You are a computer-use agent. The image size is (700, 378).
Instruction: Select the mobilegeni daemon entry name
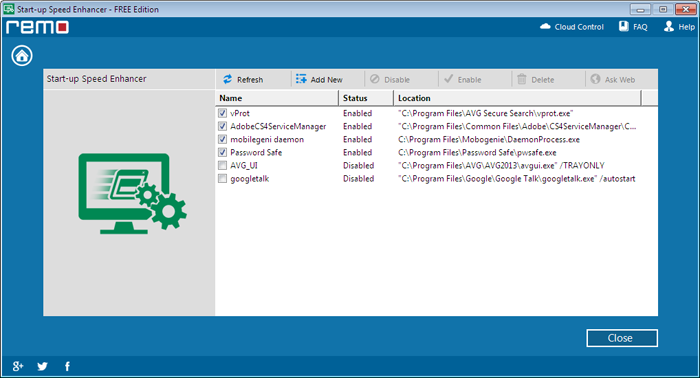tap(267, 139)
